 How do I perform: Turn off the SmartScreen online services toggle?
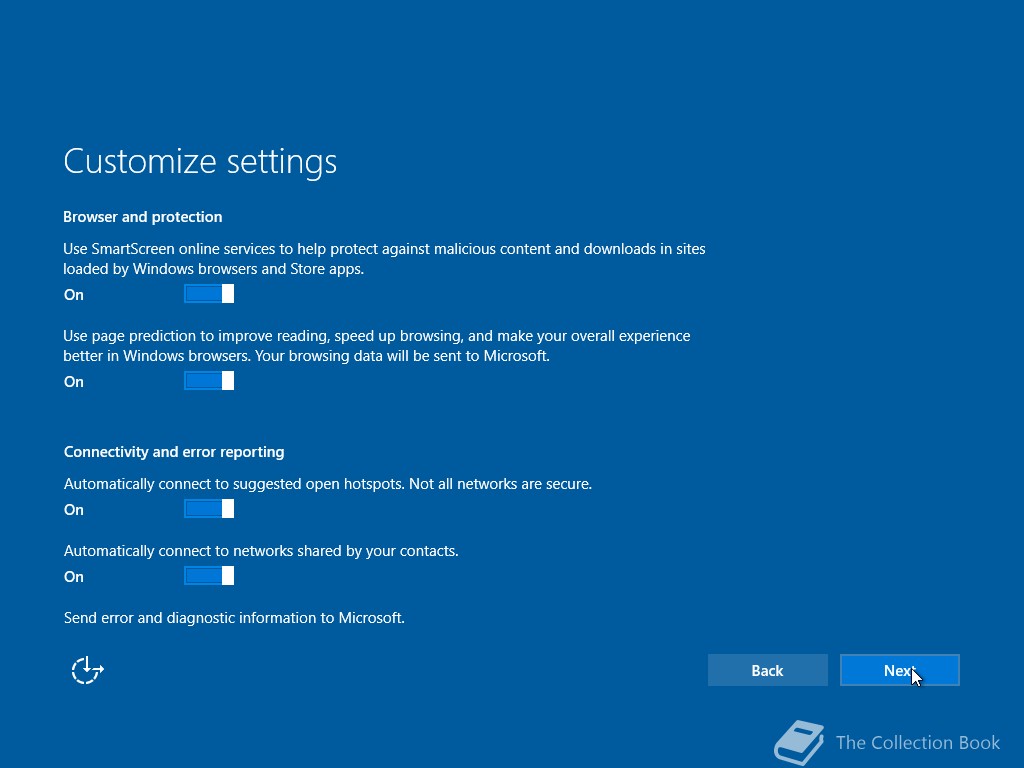(209, 294)
